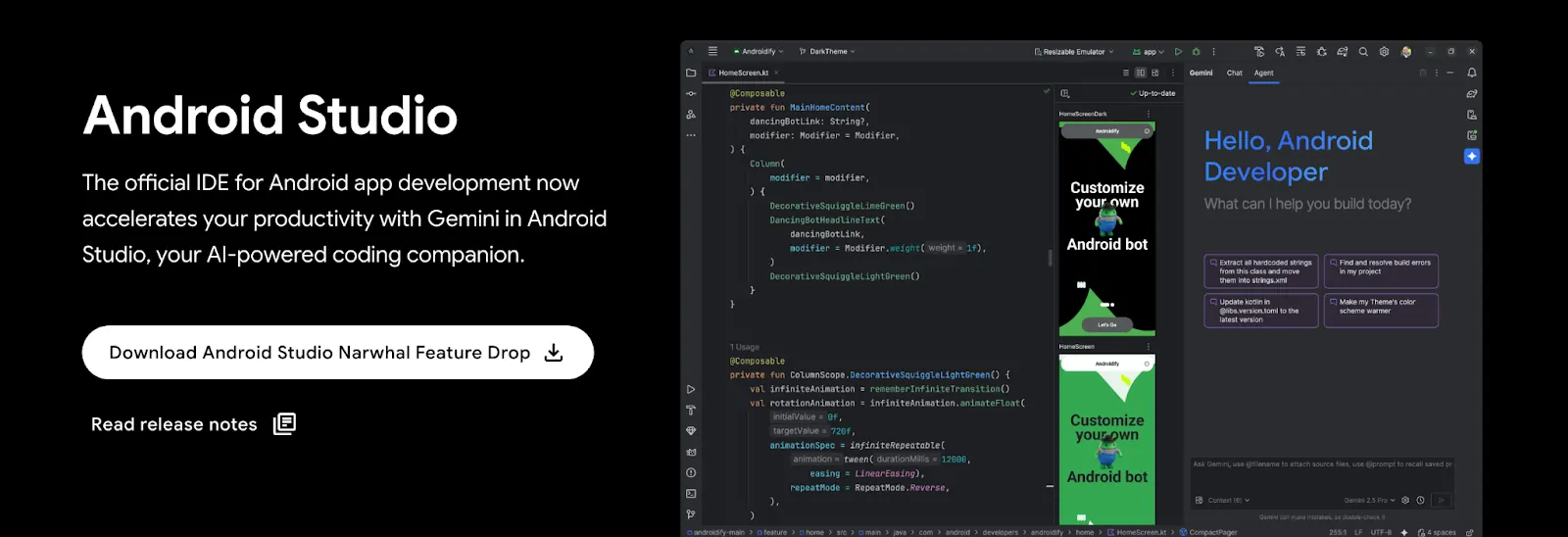The image size is (1568, 537).
Task: Open the DarkTheme branch dropdown
Action: point(828,51)
